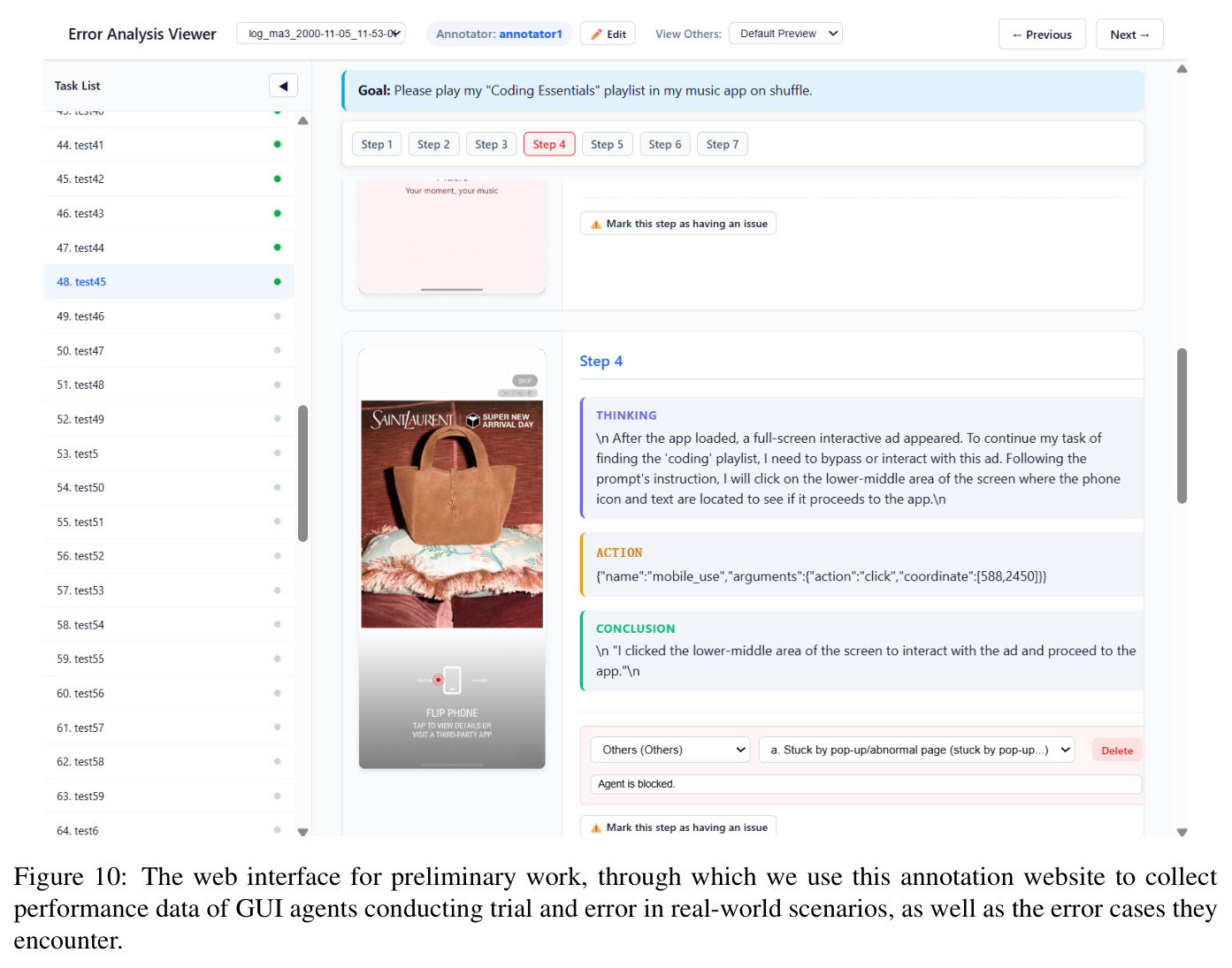
Task: Click the main page scrollbar thumb
Action: click(x=1182, y=425)
